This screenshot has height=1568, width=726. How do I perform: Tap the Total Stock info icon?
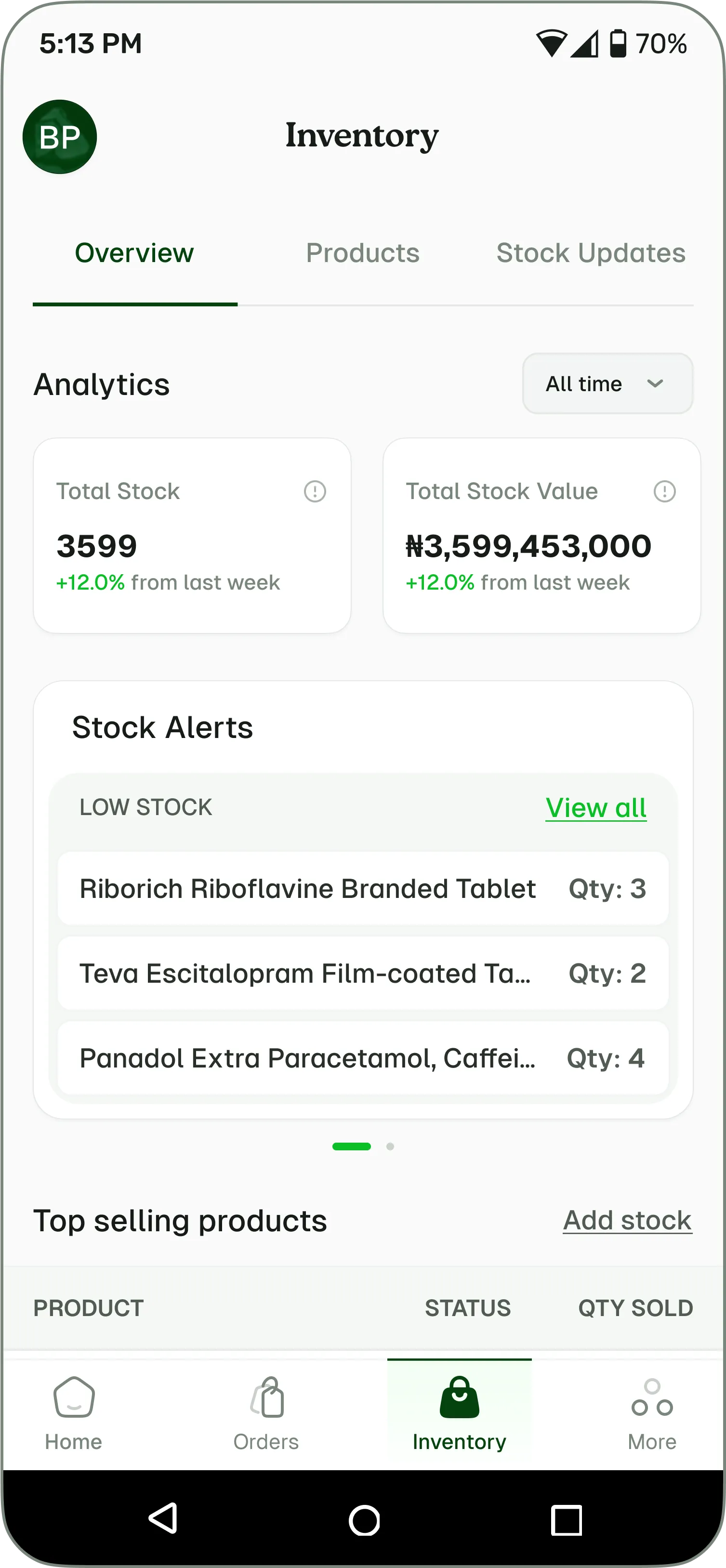315,491
